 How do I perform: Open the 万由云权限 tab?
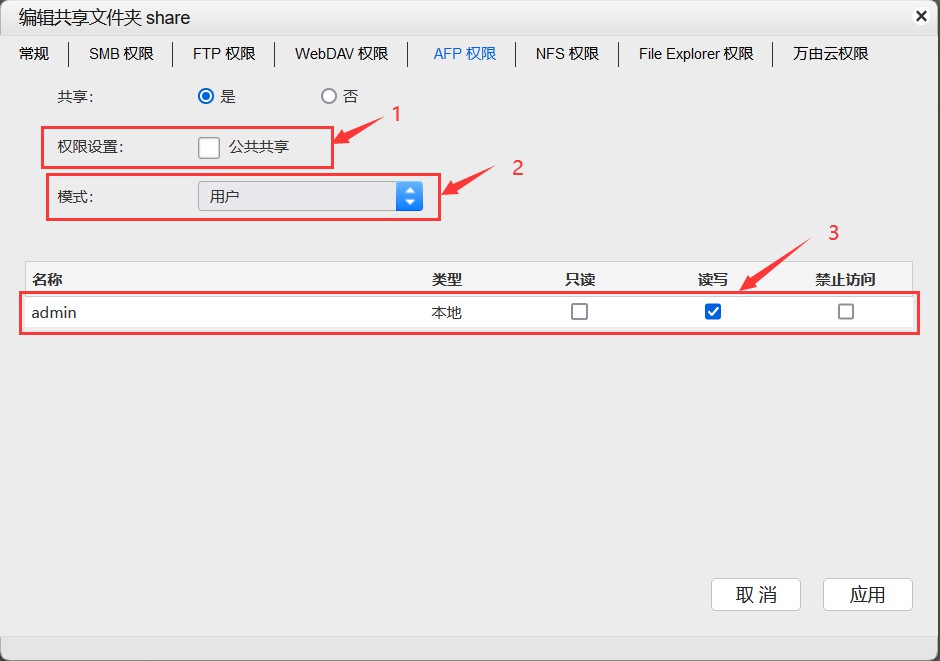(x=830, y=54)
